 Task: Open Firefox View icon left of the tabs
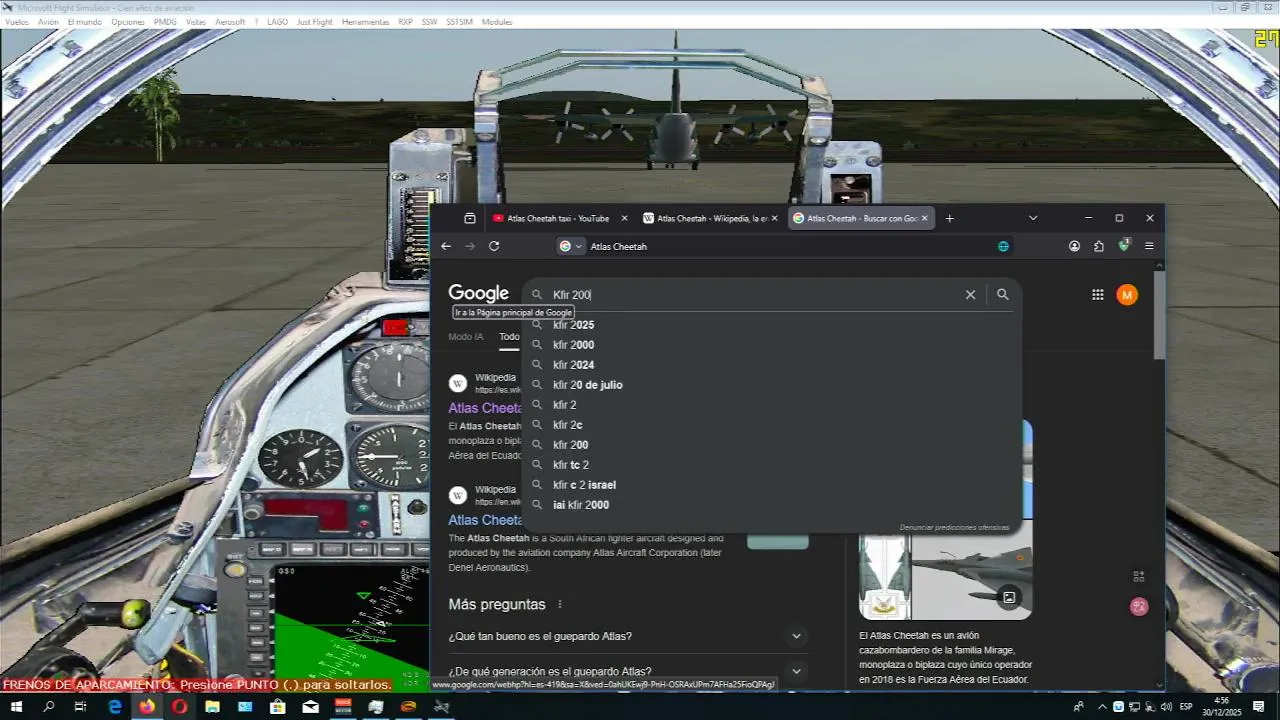coord(470,218)
